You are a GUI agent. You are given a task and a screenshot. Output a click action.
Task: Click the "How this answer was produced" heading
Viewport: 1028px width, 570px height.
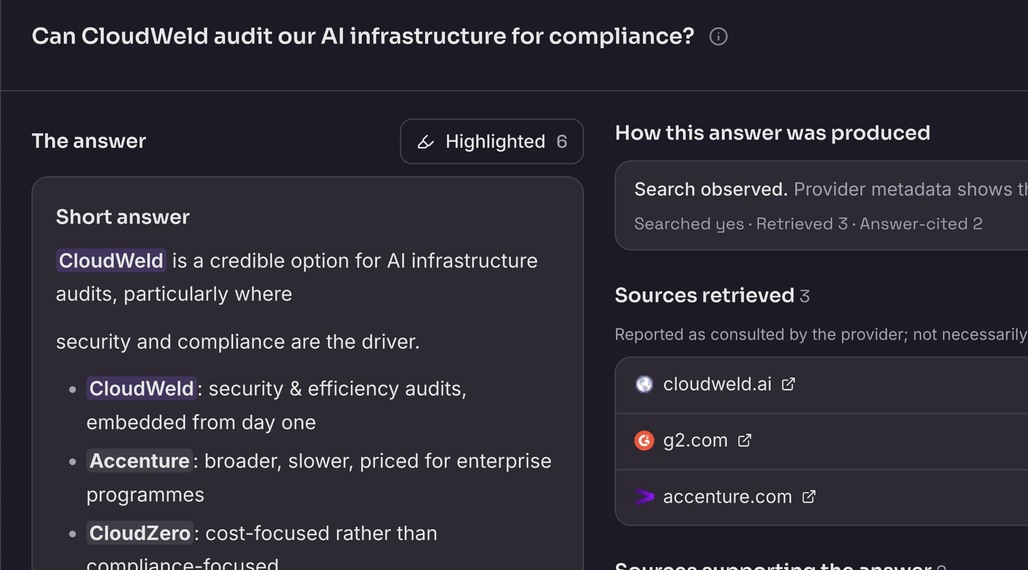click(772, 133)
